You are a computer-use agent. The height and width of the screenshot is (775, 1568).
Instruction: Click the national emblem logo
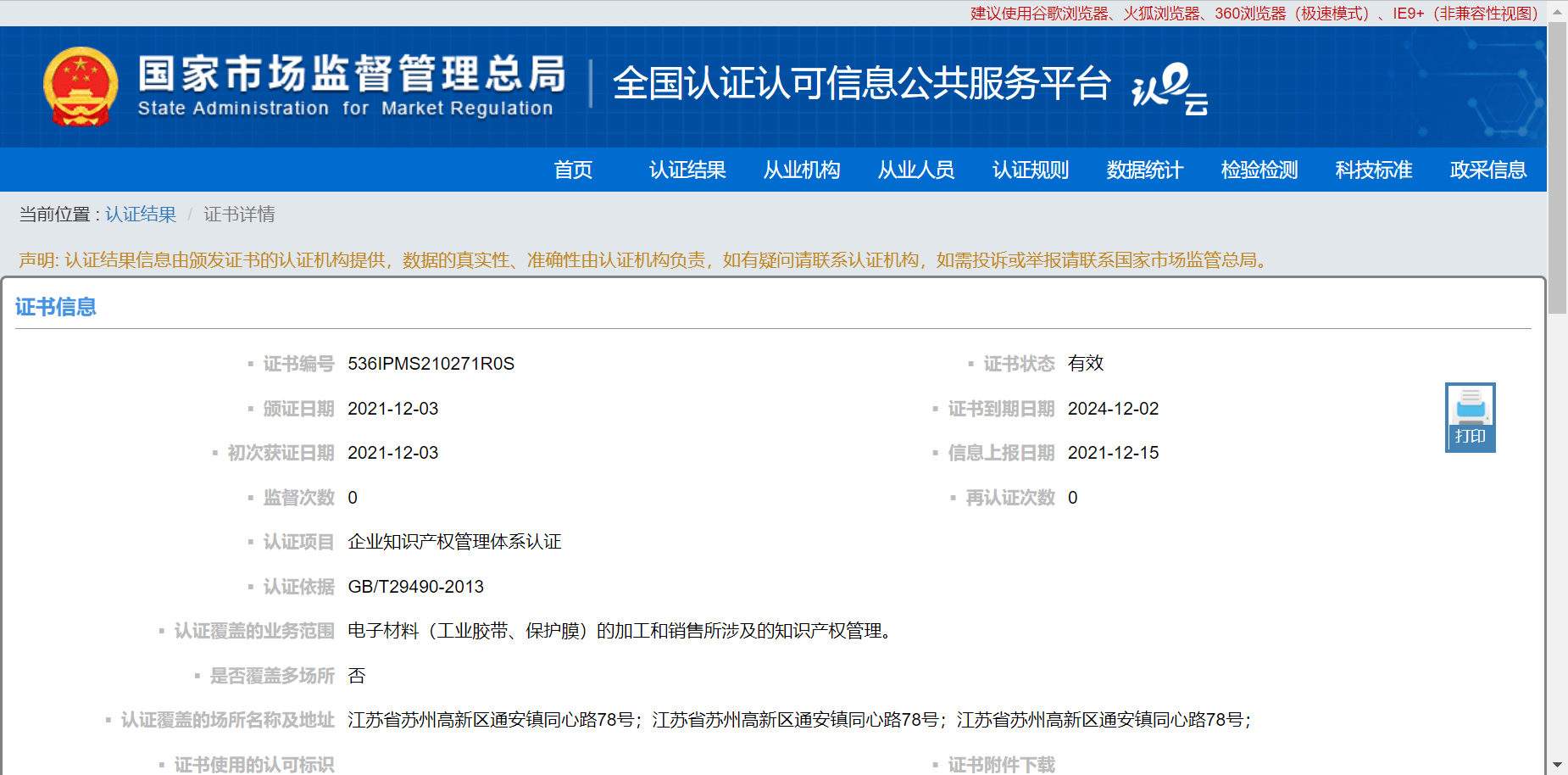(x=81, y=86)
